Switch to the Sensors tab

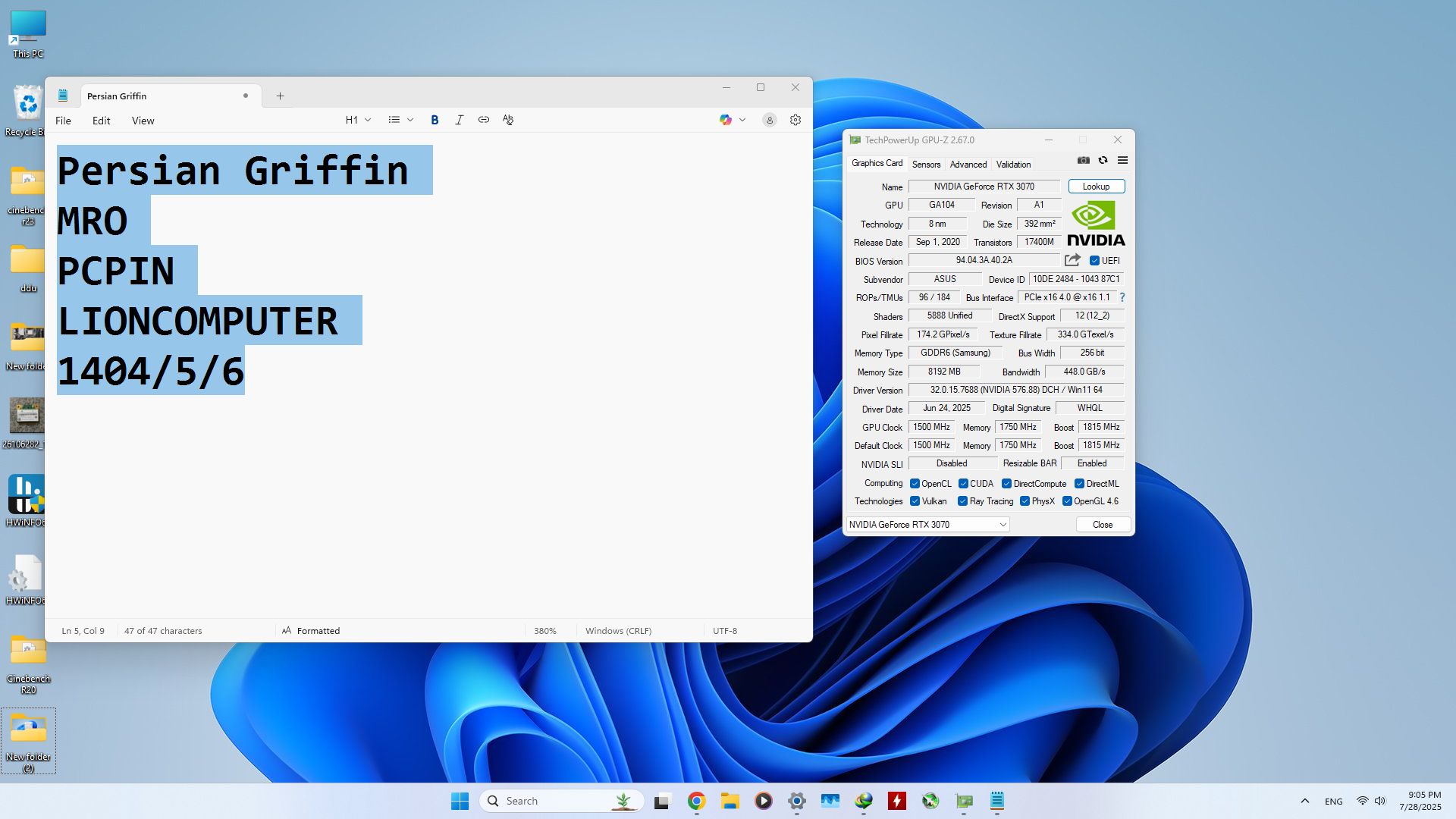926,165
